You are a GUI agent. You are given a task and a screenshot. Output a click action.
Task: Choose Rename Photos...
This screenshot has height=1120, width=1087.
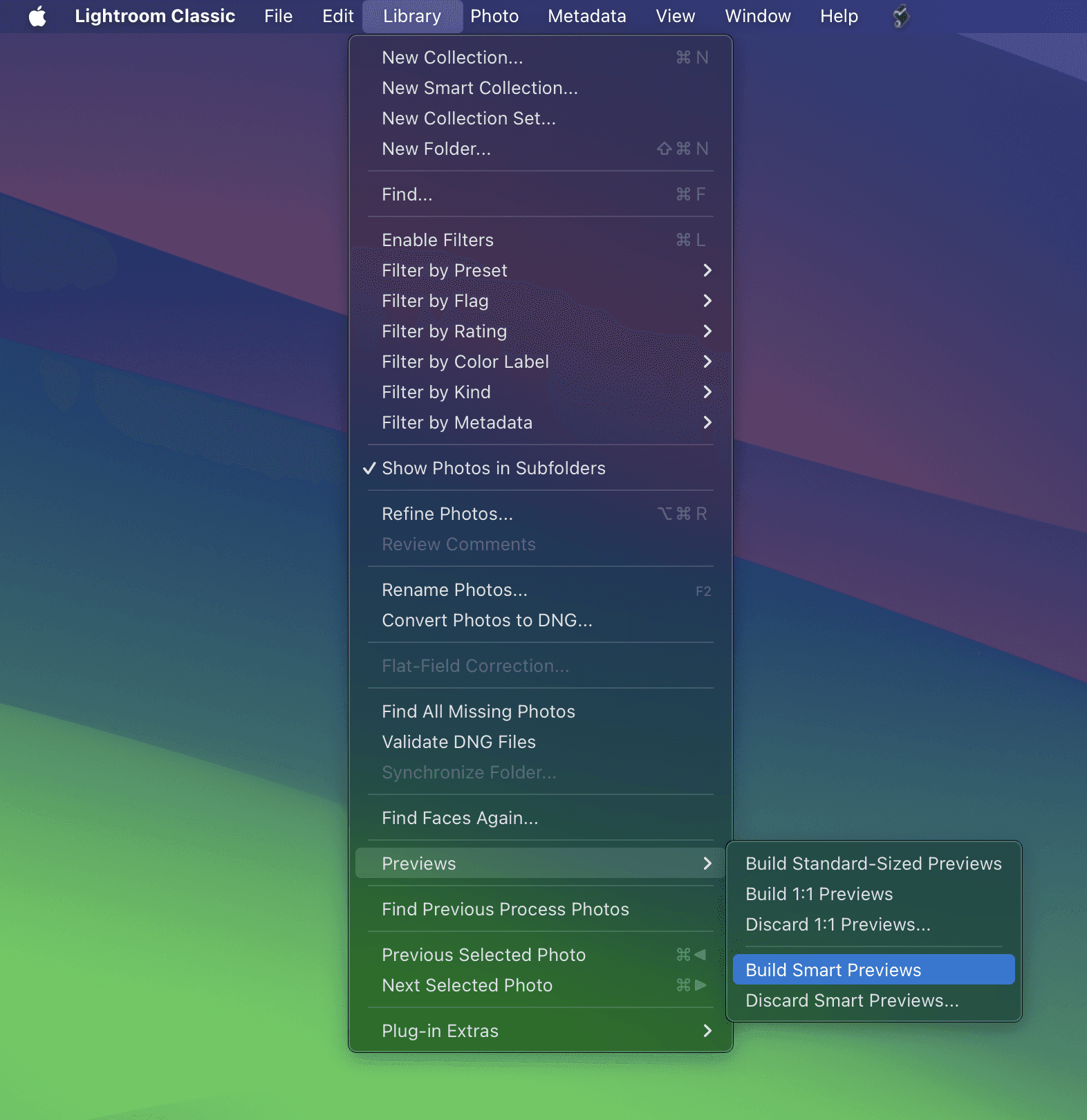pos(541,590)
